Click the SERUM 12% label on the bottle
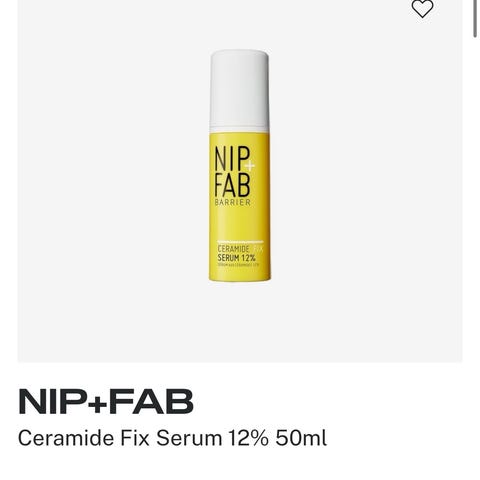Screen dimensions: 480x480 click(236, 258)
